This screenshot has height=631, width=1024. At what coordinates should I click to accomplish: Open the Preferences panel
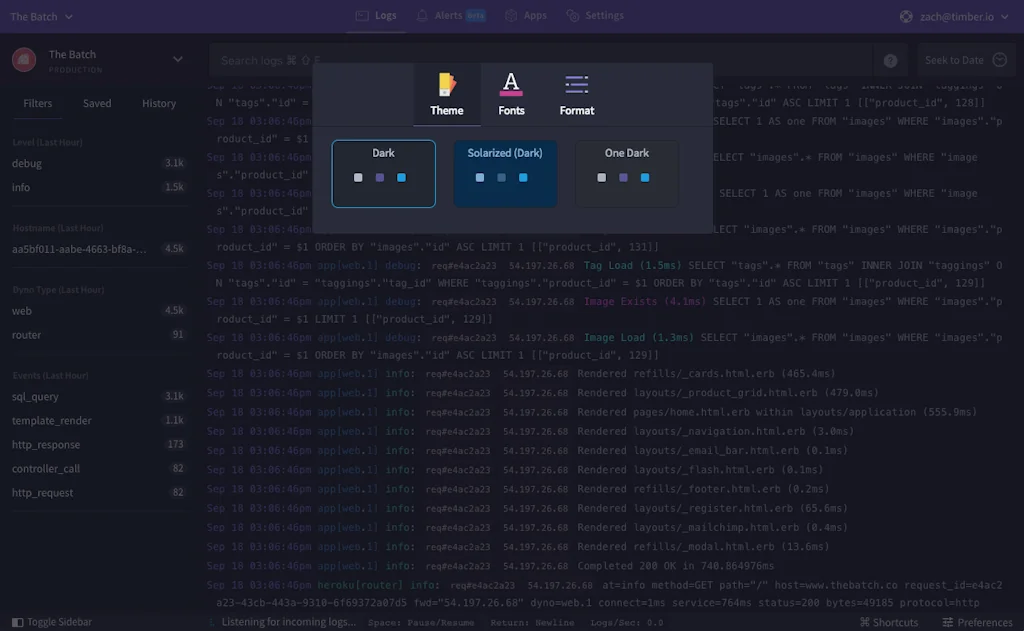977,622
